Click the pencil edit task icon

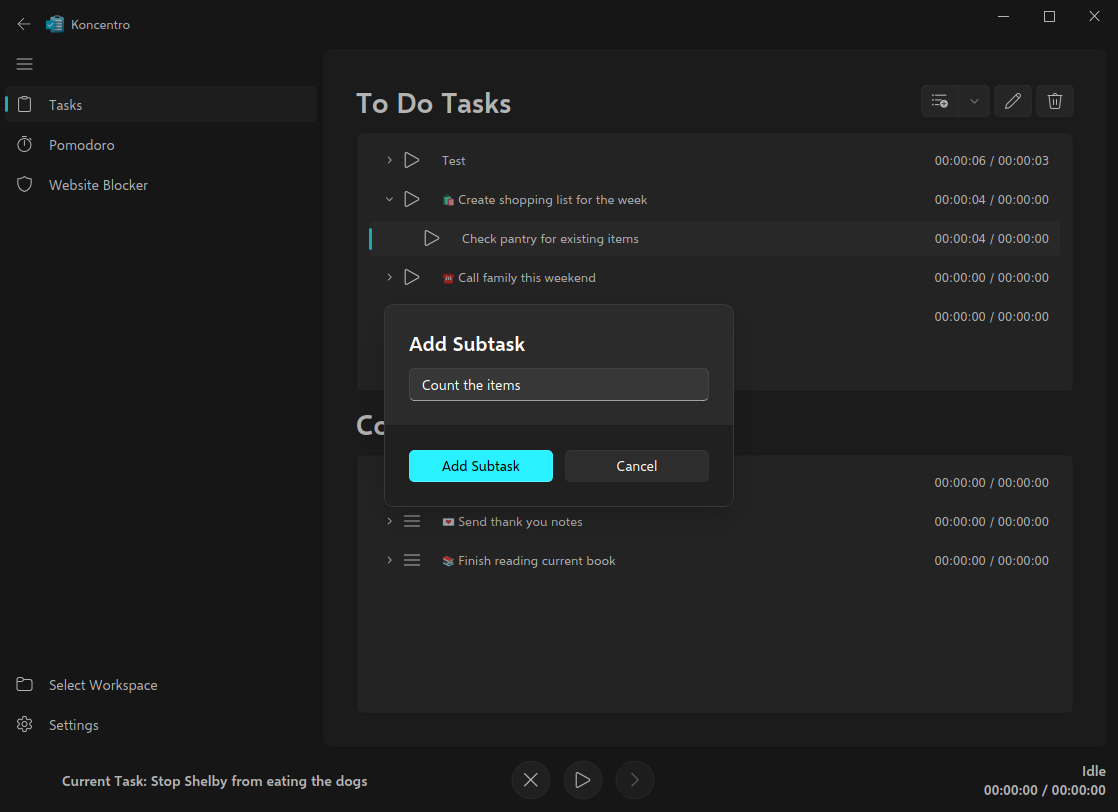1013,101
